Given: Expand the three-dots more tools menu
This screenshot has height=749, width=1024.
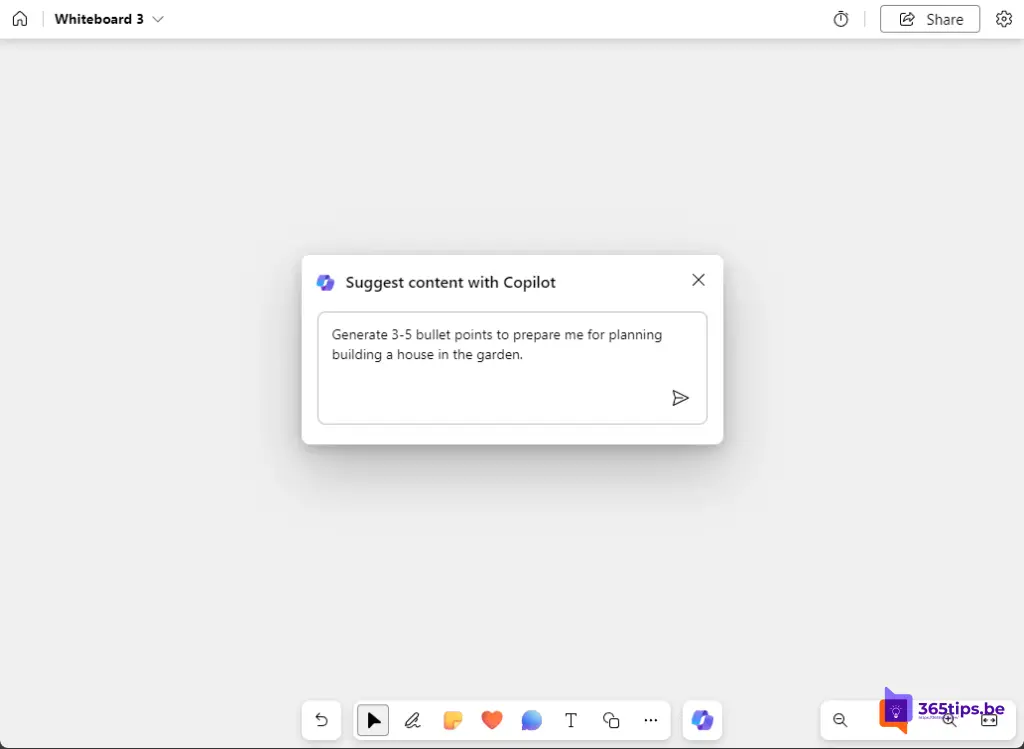Looking at the screenshot, I should coord(651,720).
